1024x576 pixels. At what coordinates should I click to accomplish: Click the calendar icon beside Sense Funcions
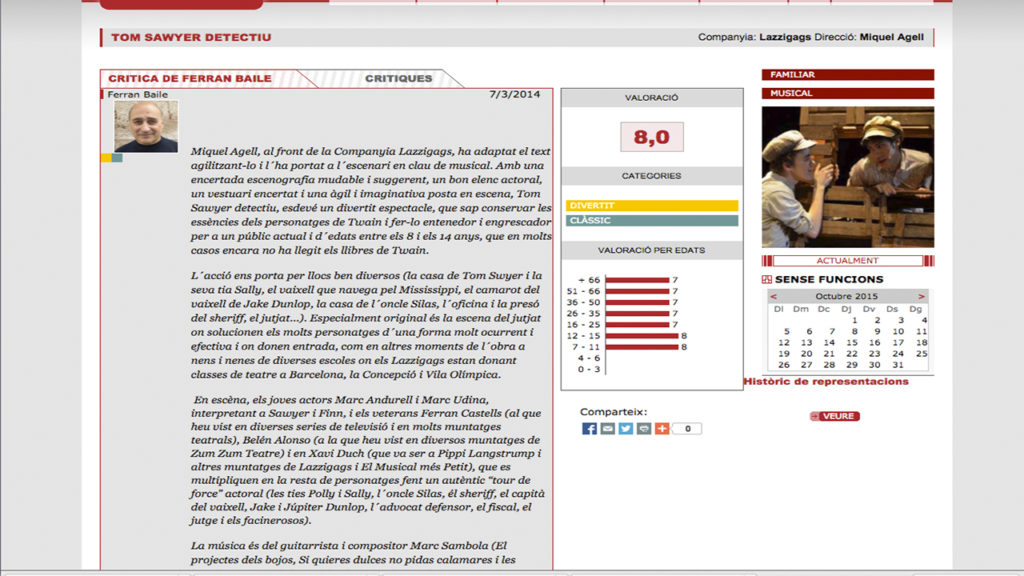[x=767, y=280]
